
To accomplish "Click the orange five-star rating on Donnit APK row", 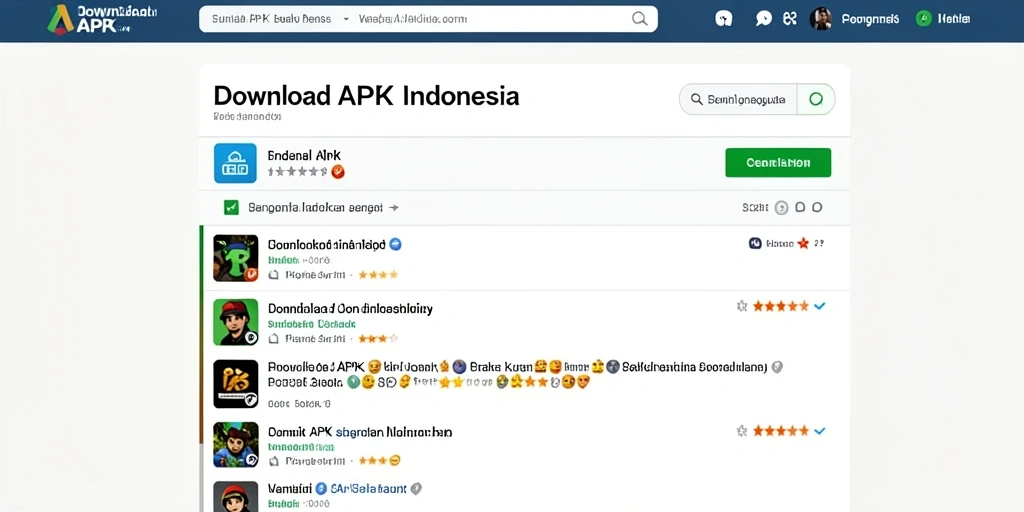I will tap(781, 431).
